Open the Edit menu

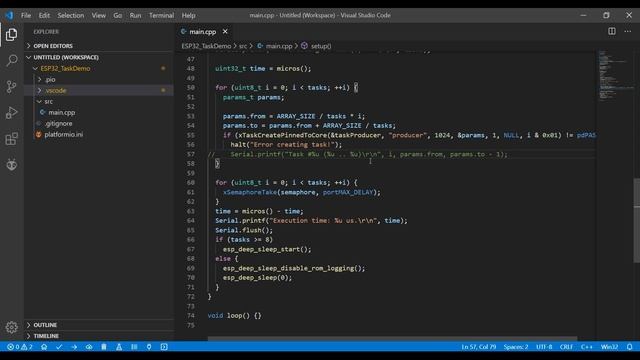click(x=44, y=16)
